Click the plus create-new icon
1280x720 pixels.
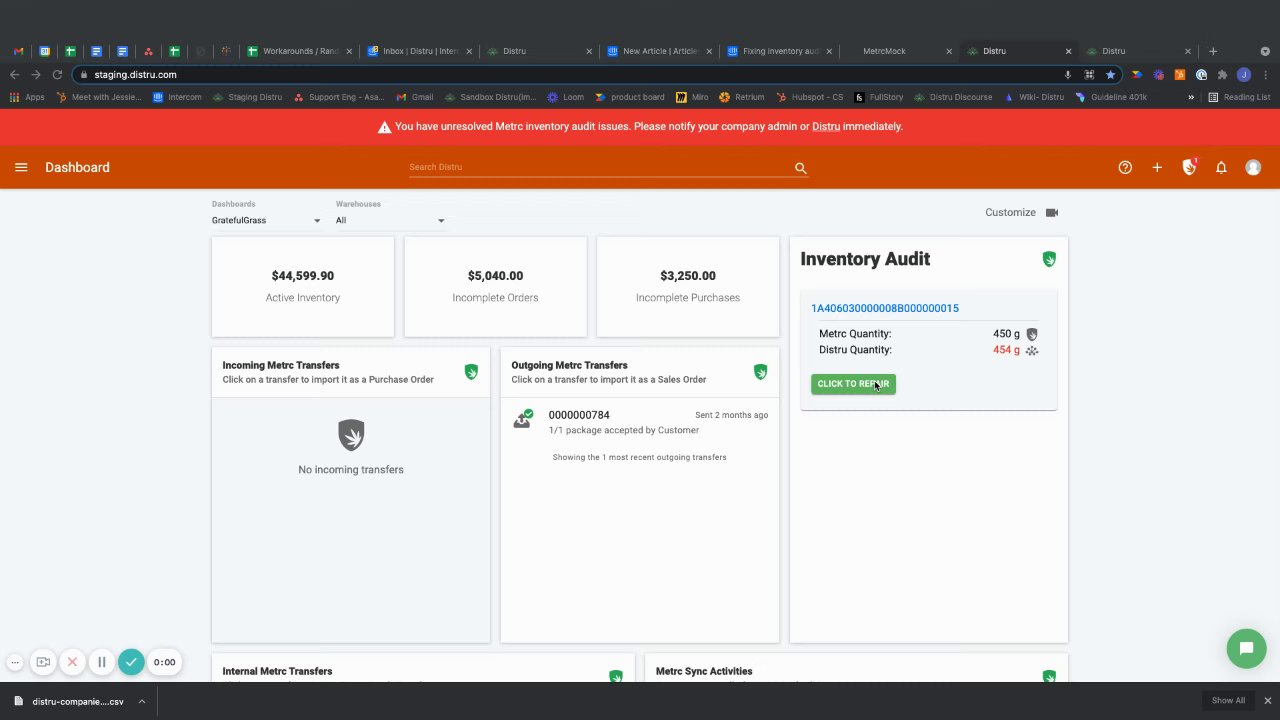pyautogui.click(x=1157, y=167)
